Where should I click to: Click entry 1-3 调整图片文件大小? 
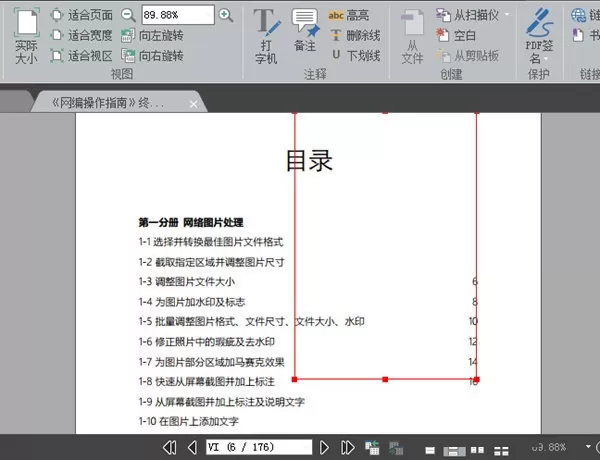187,282
